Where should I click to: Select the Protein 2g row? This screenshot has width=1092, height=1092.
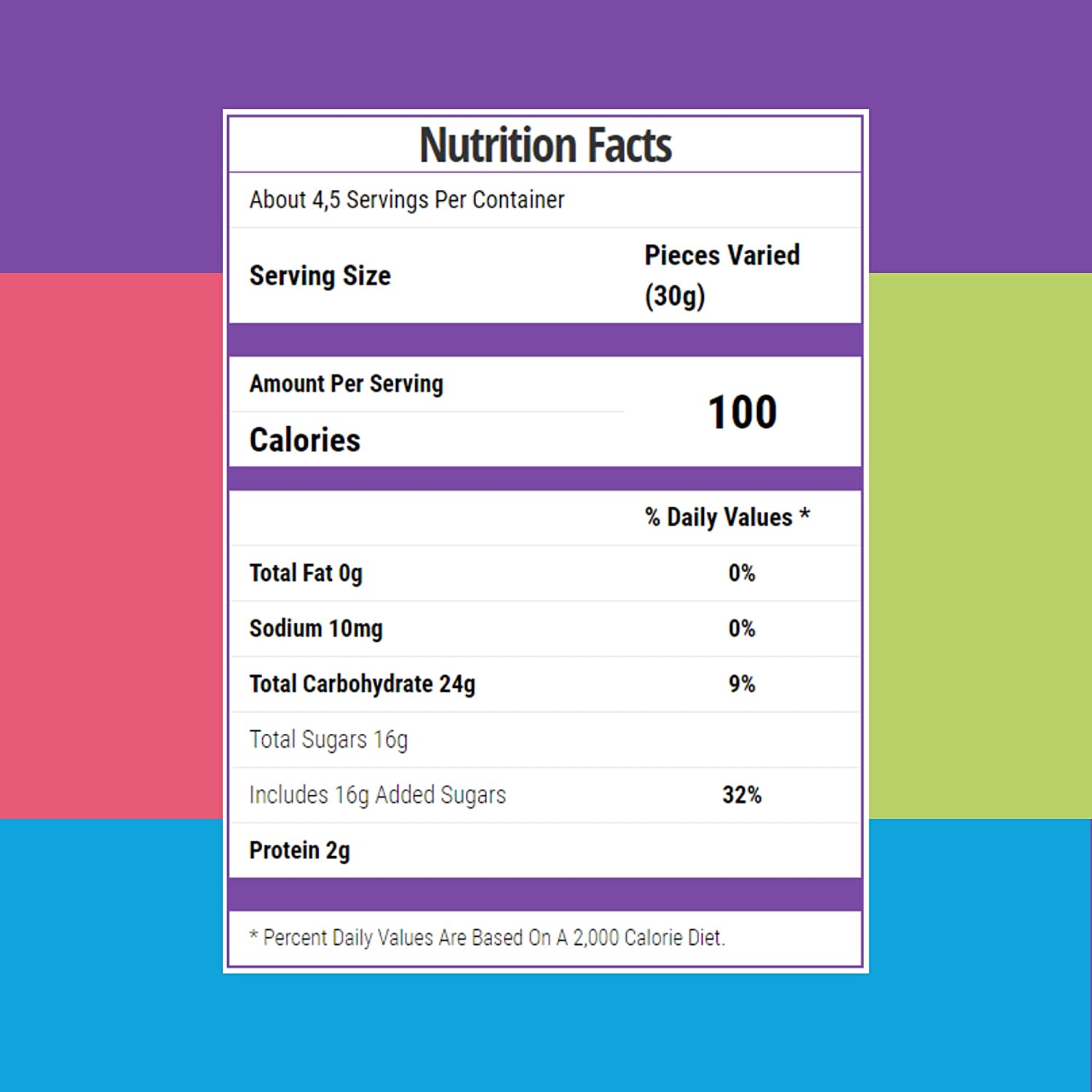(545, 850)
